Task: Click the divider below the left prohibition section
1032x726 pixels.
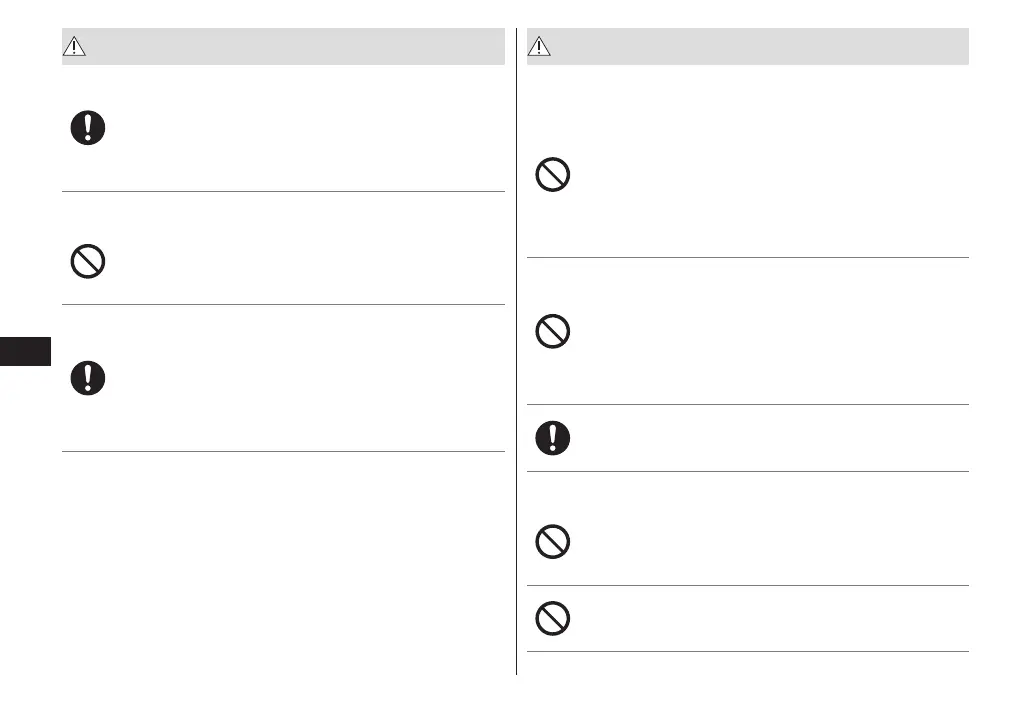Action: [x=283, y=304]
